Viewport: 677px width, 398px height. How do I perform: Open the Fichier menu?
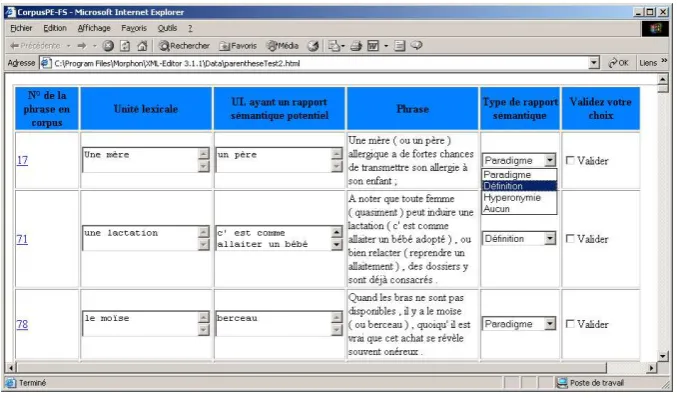(21, 28)
